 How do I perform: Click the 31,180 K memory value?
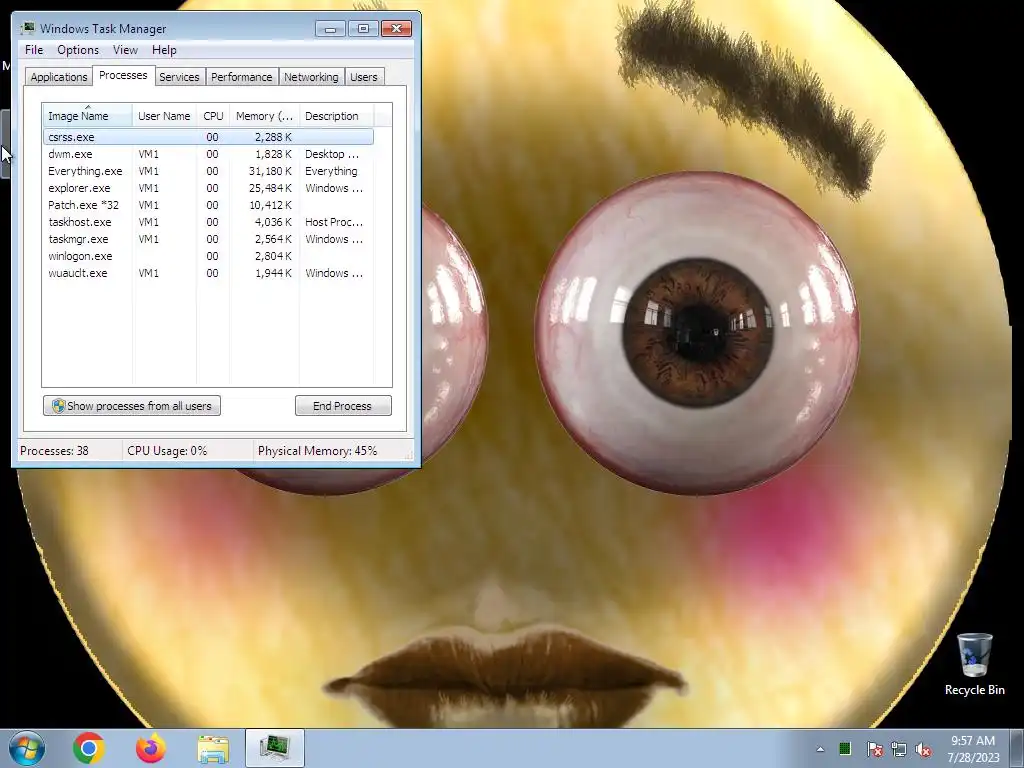[x=270, y=171]
